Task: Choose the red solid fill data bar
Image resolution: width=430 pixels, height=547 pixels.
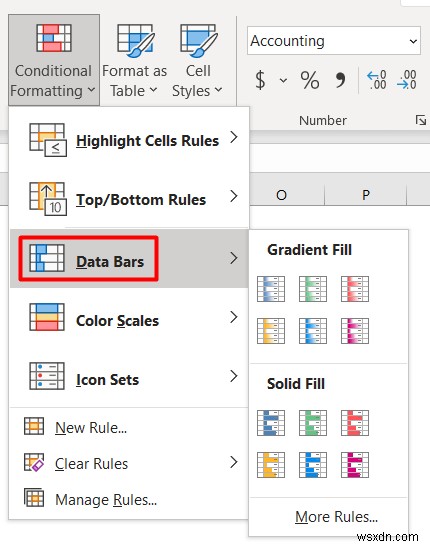Action: tap(355, 423)
